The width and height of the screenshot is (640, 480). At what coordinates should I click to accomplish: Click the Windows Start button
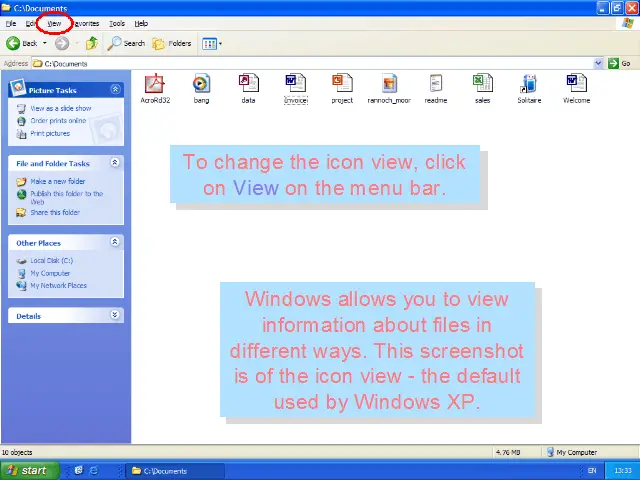pyautogui.click(x=28, y=470)
